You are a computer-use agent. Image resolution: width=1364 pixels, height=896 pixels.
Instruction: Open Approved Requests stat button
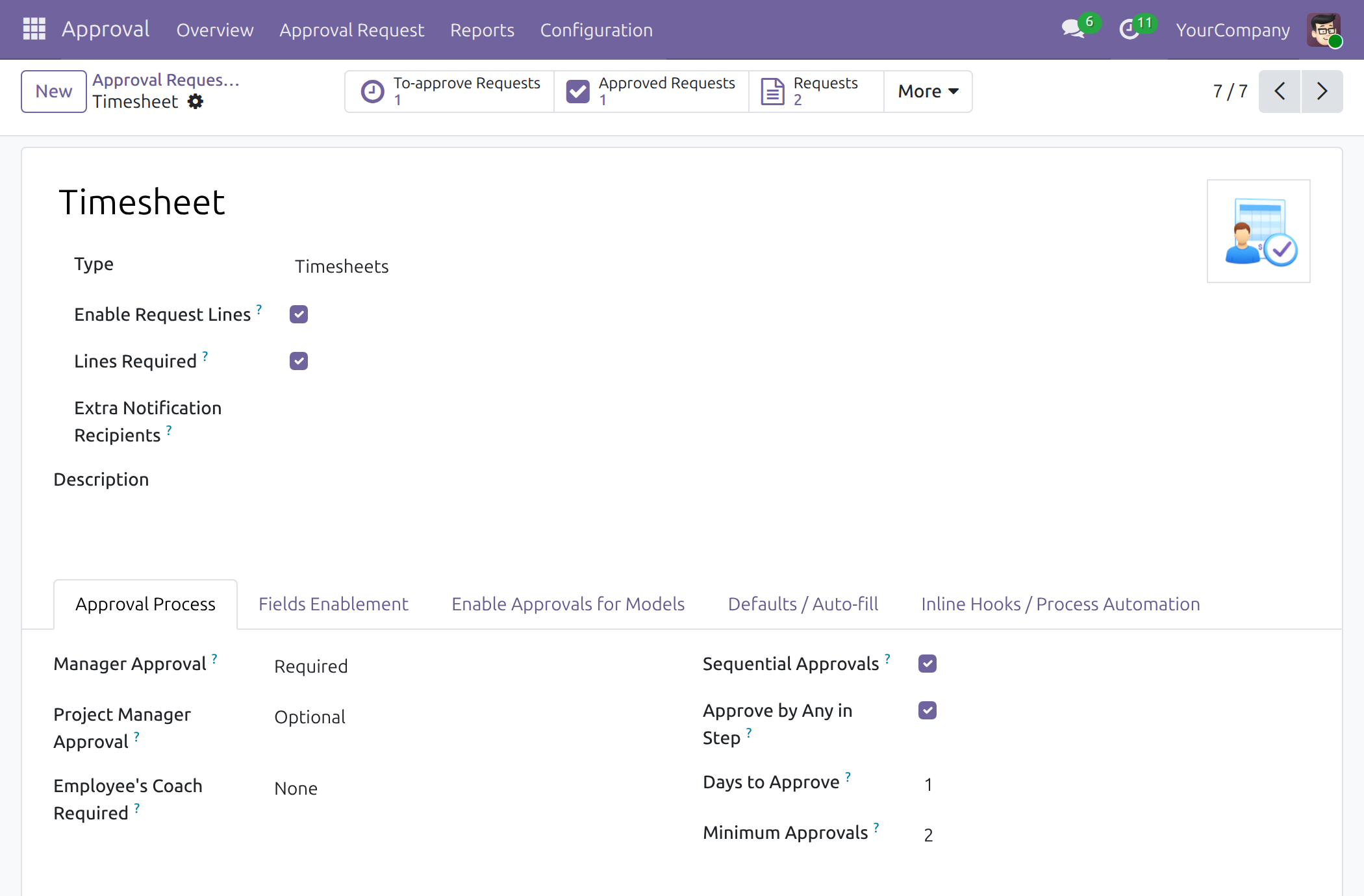tap(651, 92)
